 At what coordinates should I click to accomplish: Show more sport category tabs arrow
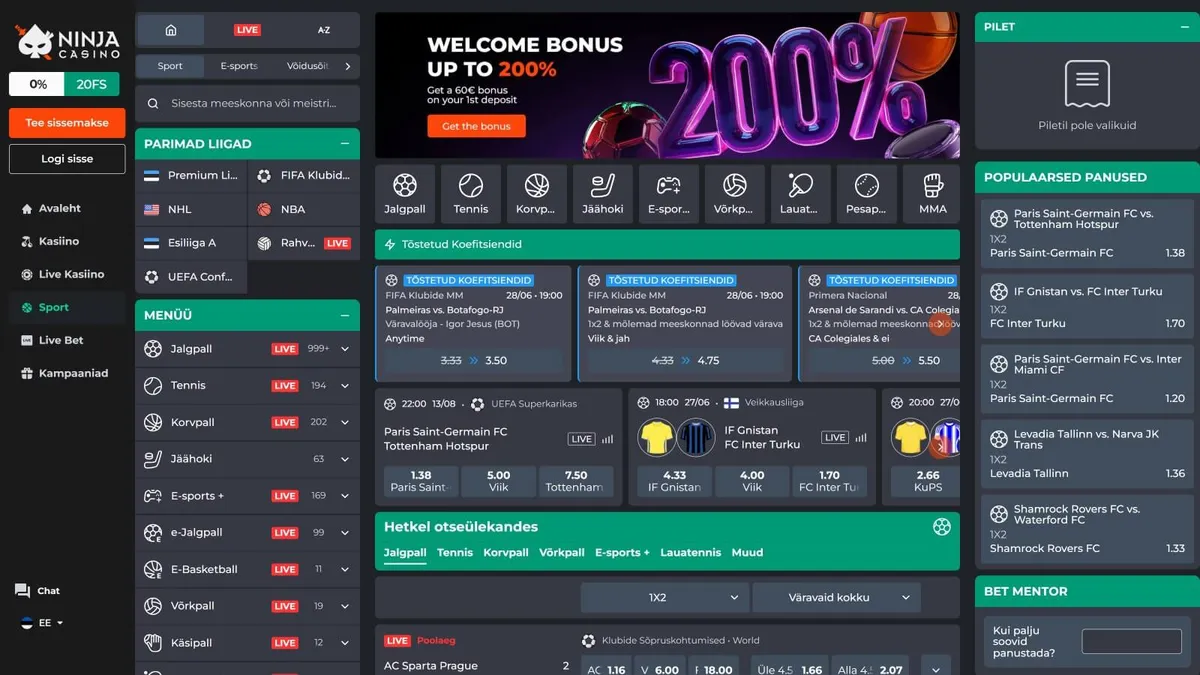coord(347,66)
